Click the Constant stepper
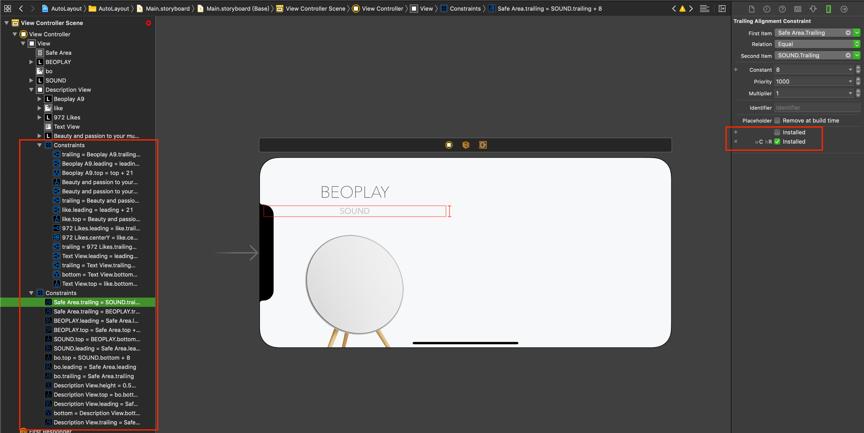Screen dimensions: 864x433 click(858, 70)
